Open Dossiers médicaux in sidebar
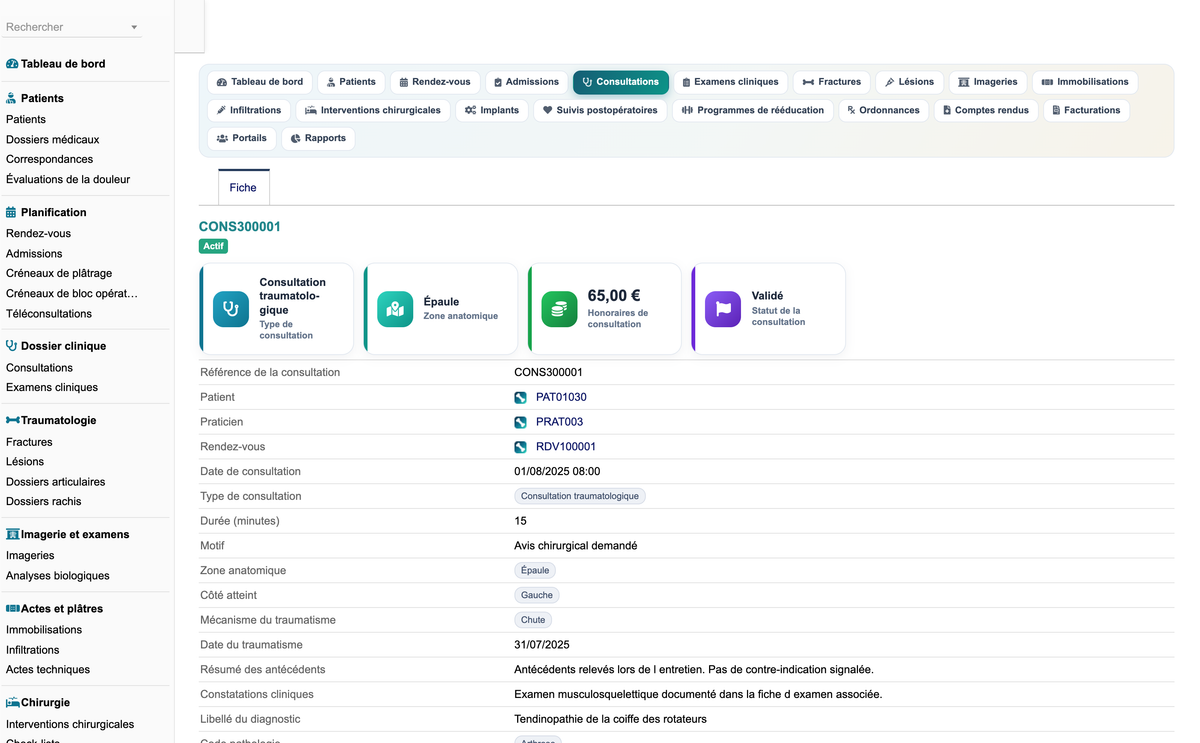1200x743 pixels. 53,139
